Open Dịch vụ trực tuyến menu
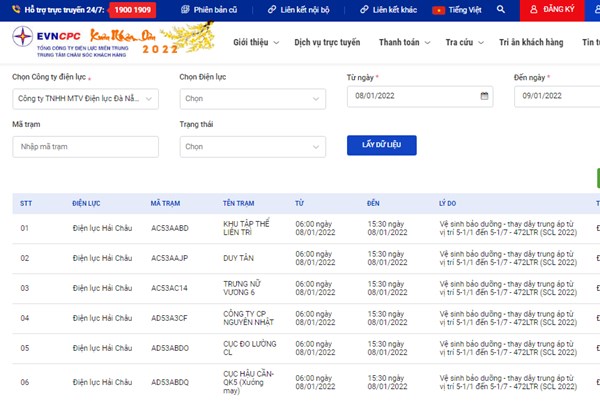Image resolution: width=600 pixels, height=401 pixels. pos(327,42)
